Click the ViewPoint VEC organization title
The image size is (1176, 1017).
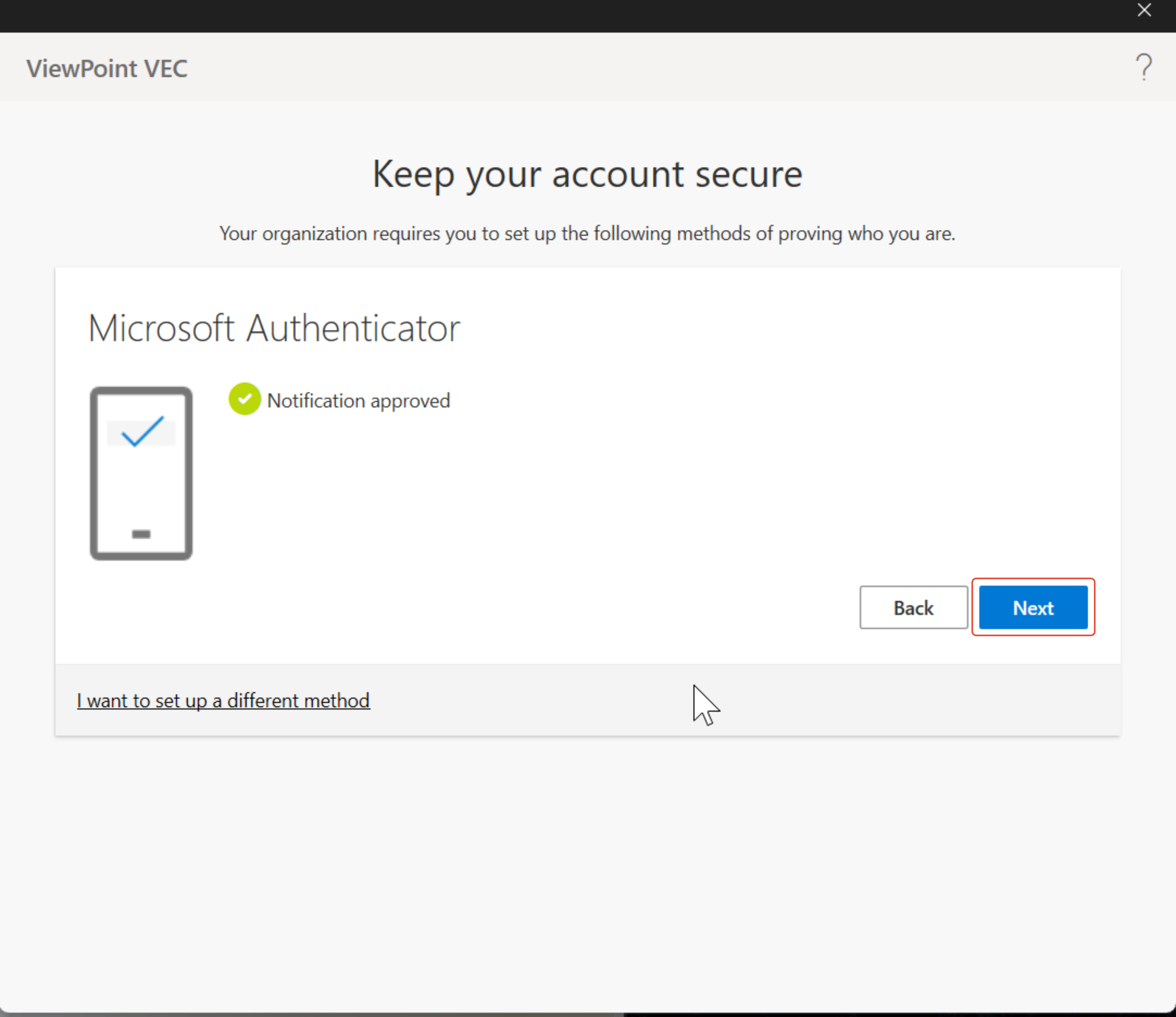pyautogui.click(x=107, y=69)
